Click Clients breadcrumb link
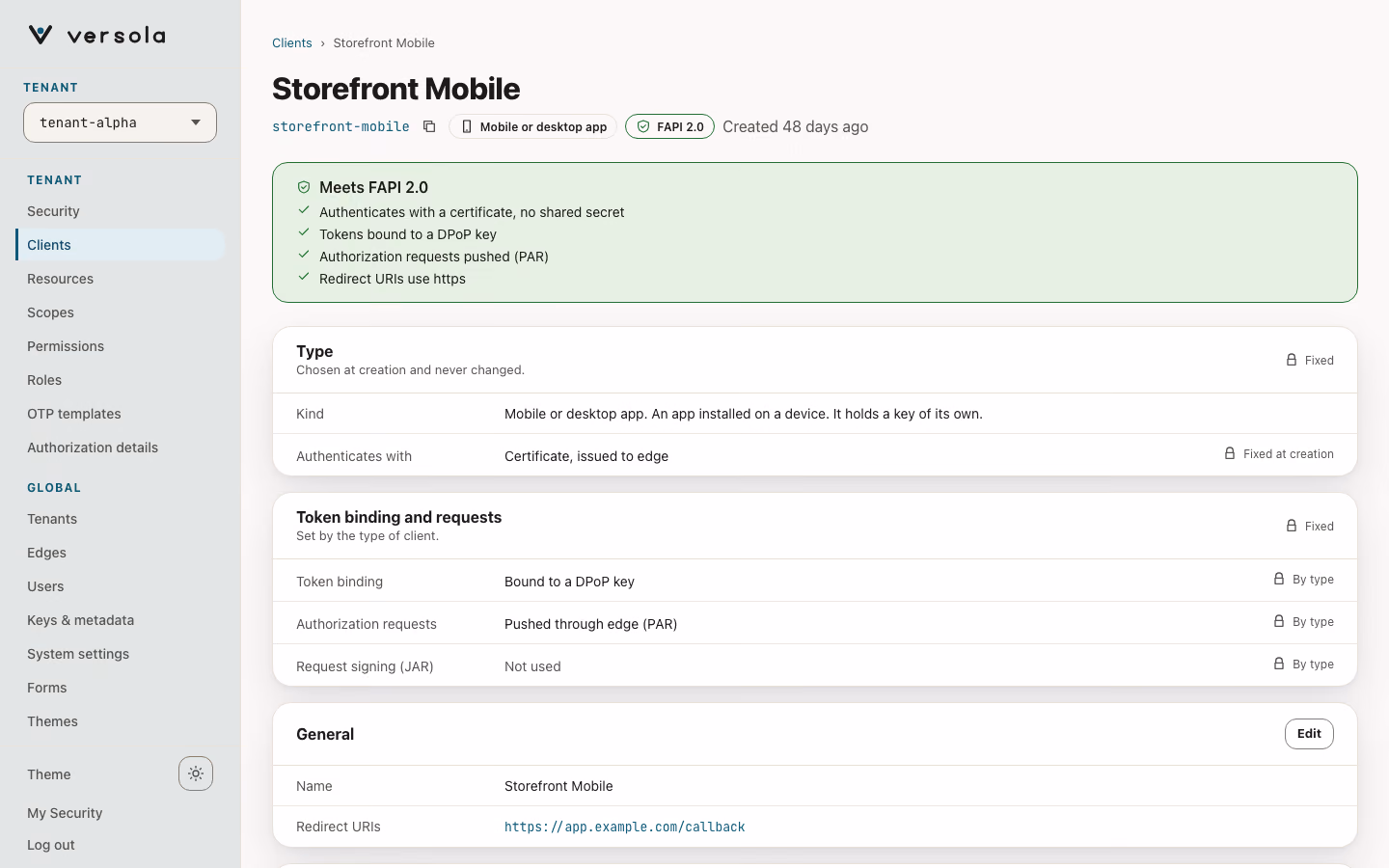The height and width of the screenshot is (868, 1389). (x=292, y=42)
